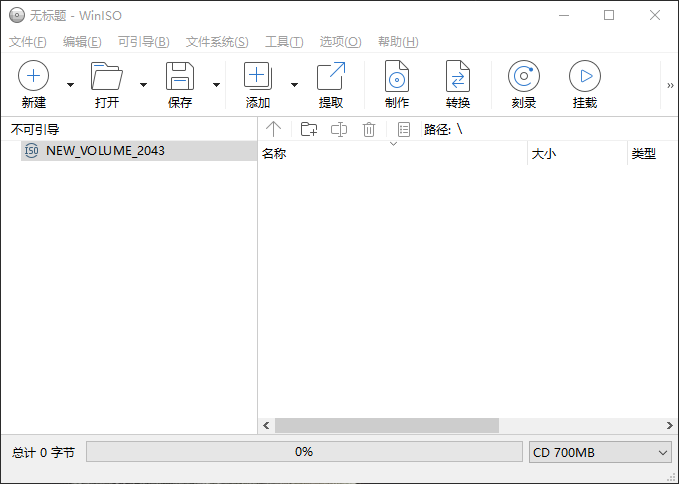This screenshot has height=484, width=679.
Task: Open the CD 700MB disc size dropdown
Action: [600, 452]
